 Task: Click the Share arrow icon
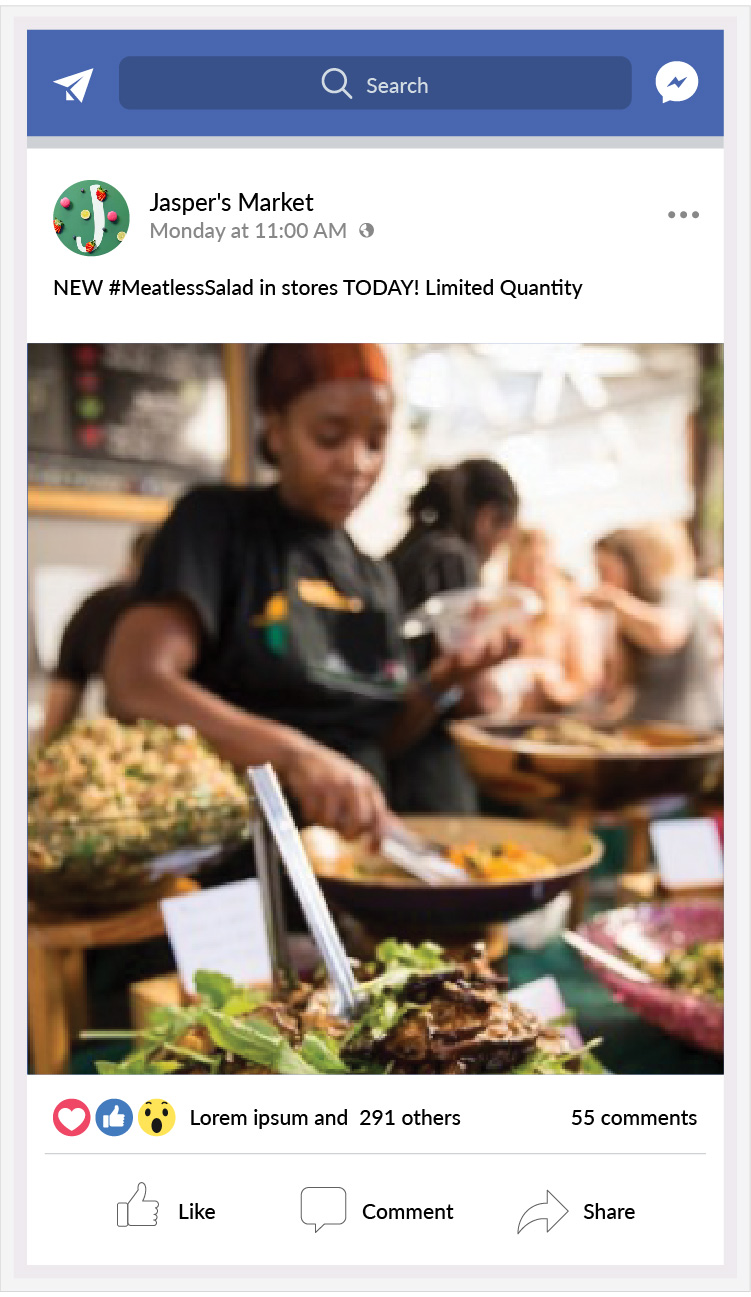point(542,1211)
